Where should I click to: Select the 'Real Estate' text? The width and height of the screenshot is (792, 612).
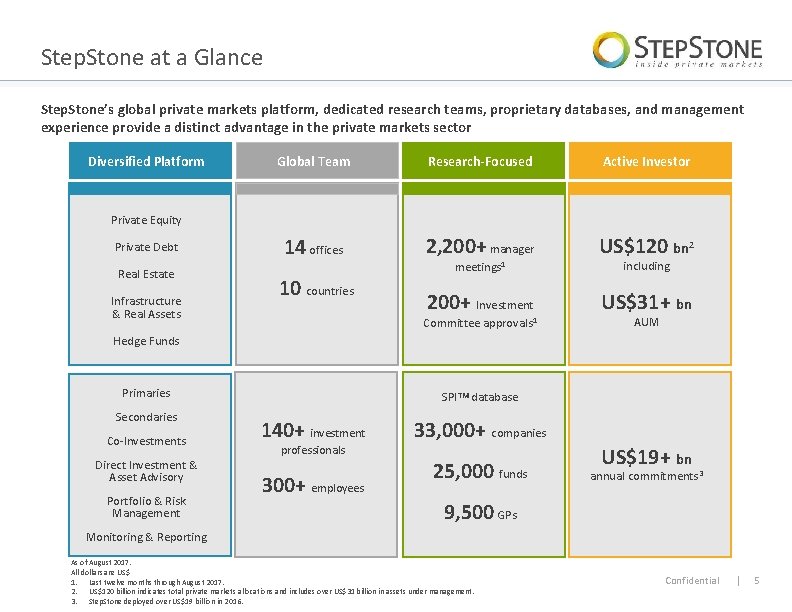tap(146, 274)
